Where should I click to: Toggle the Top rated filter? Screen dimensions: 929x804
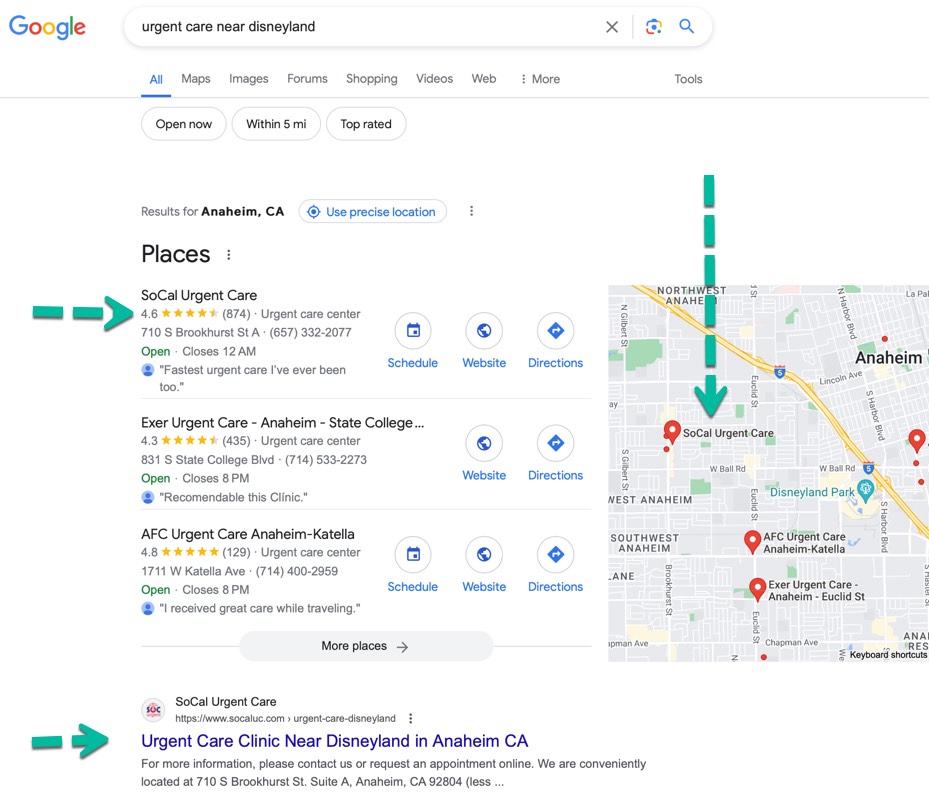(x=366, y=124)
